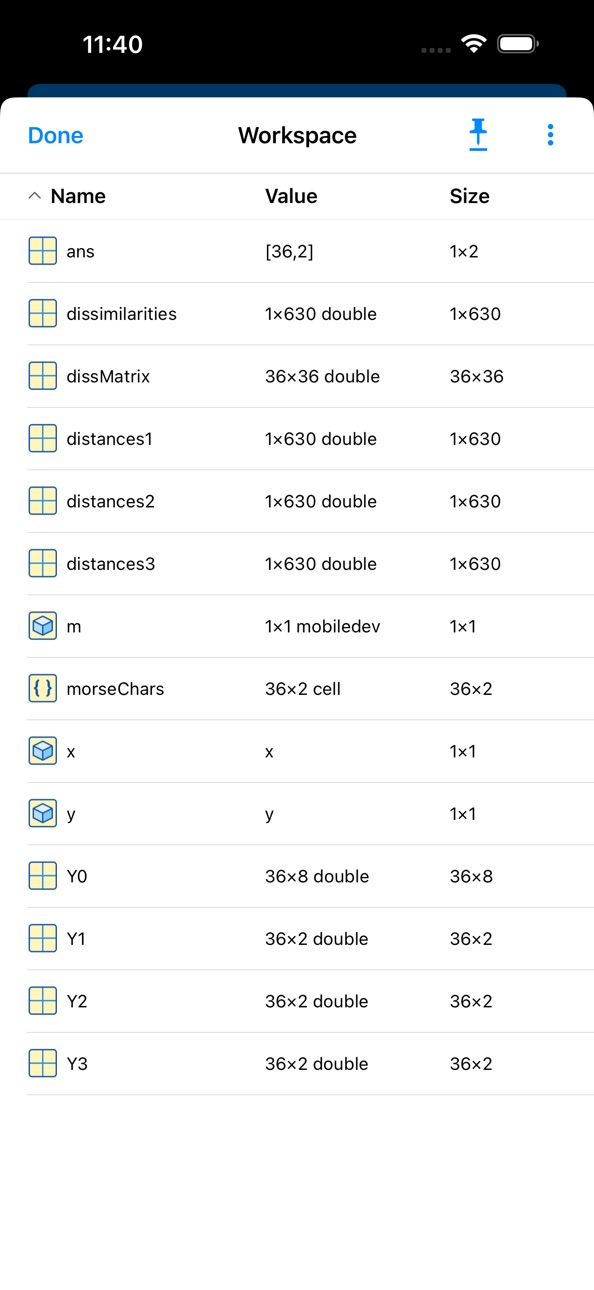Tap the grid icon beside Y0
Screen dimensions: 594x1290
tap(42, 876)
